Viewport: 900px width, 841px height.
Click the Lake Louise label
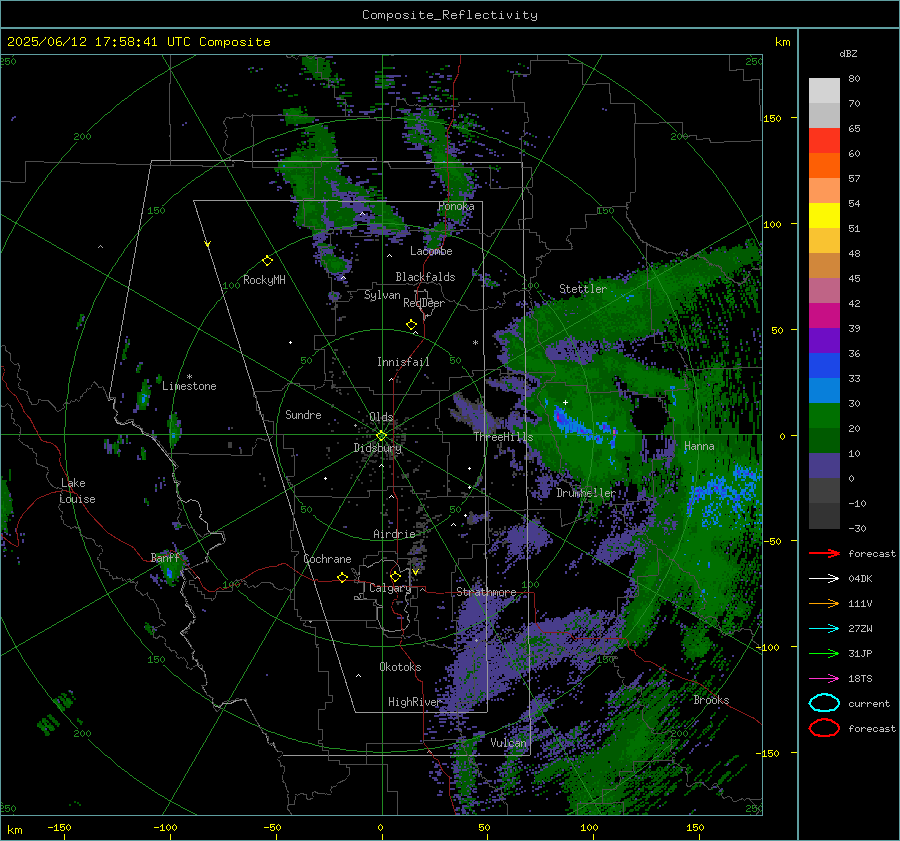pos(77,491)
